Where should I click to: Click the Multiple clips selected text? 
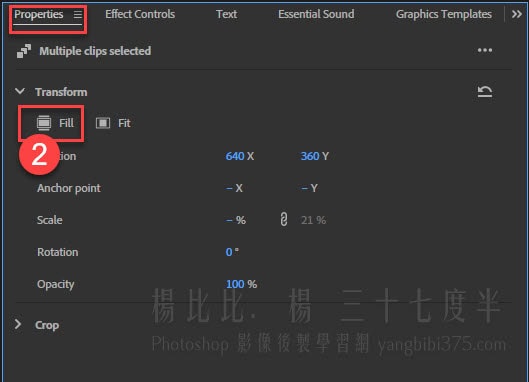[95, 51]
